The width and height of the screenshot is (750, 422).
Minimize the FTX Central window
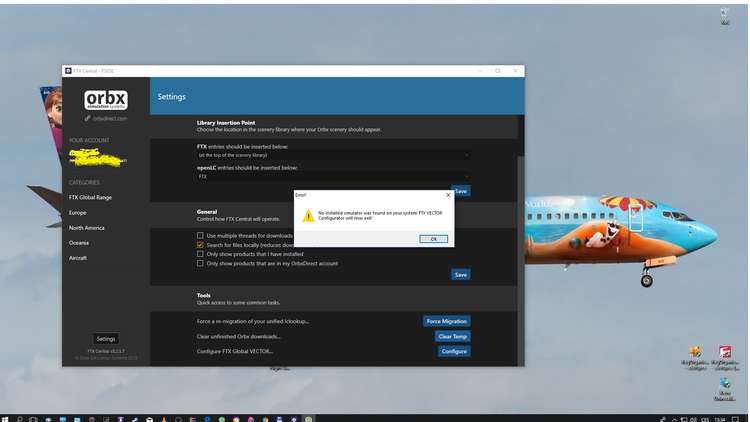coord(480,71)
